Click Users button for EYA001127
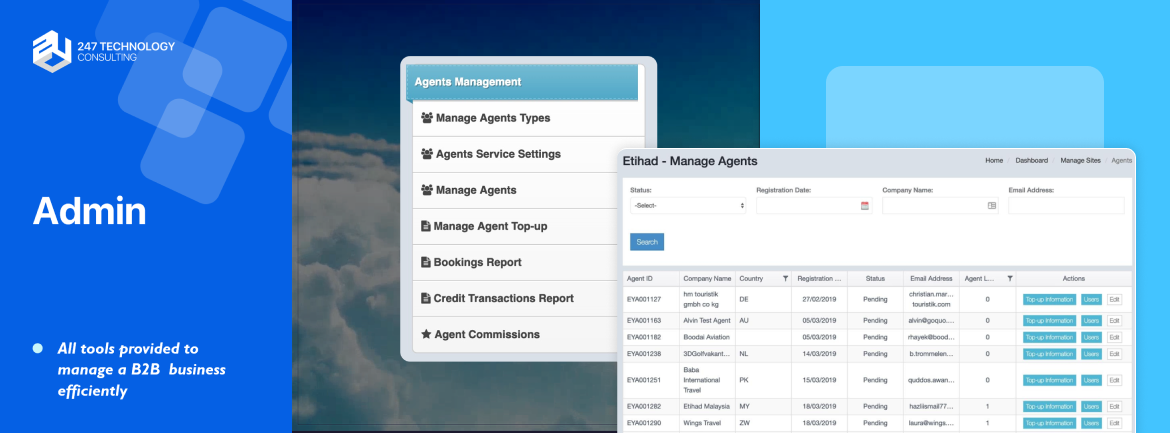The width and height of the screenshot is (1170, 433). (x=1091, y=299)
